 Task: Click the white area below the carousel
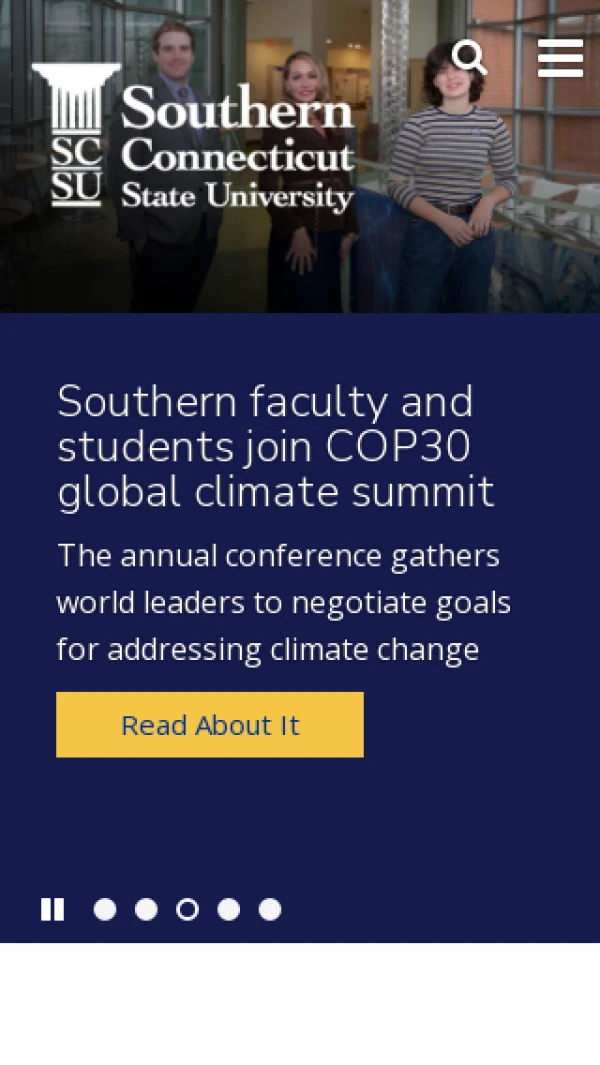tap(300, 1005)
